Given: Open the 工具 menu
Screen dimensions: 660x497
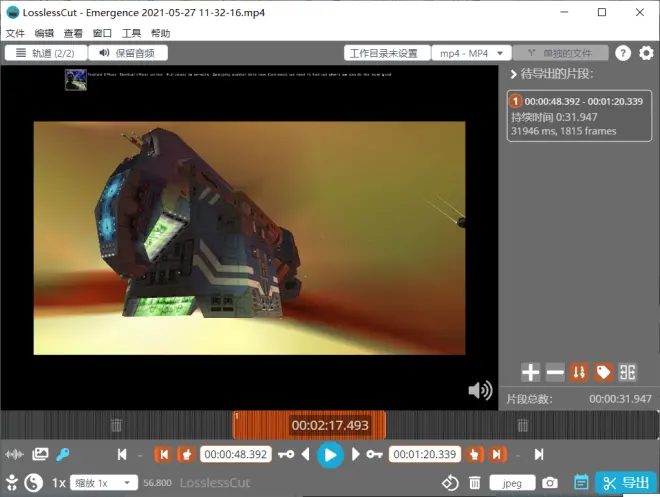Looking at the screenshot, I should (131, 33).
